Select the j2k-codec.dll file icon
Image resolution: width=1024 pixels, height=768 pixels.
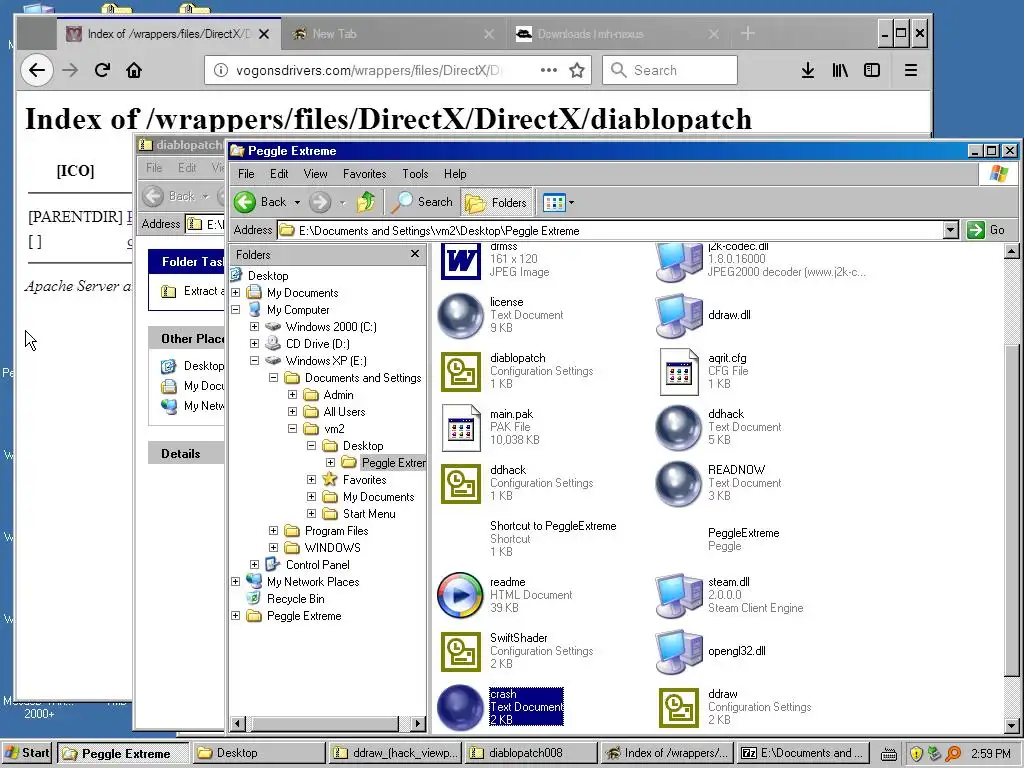(679, 263)
